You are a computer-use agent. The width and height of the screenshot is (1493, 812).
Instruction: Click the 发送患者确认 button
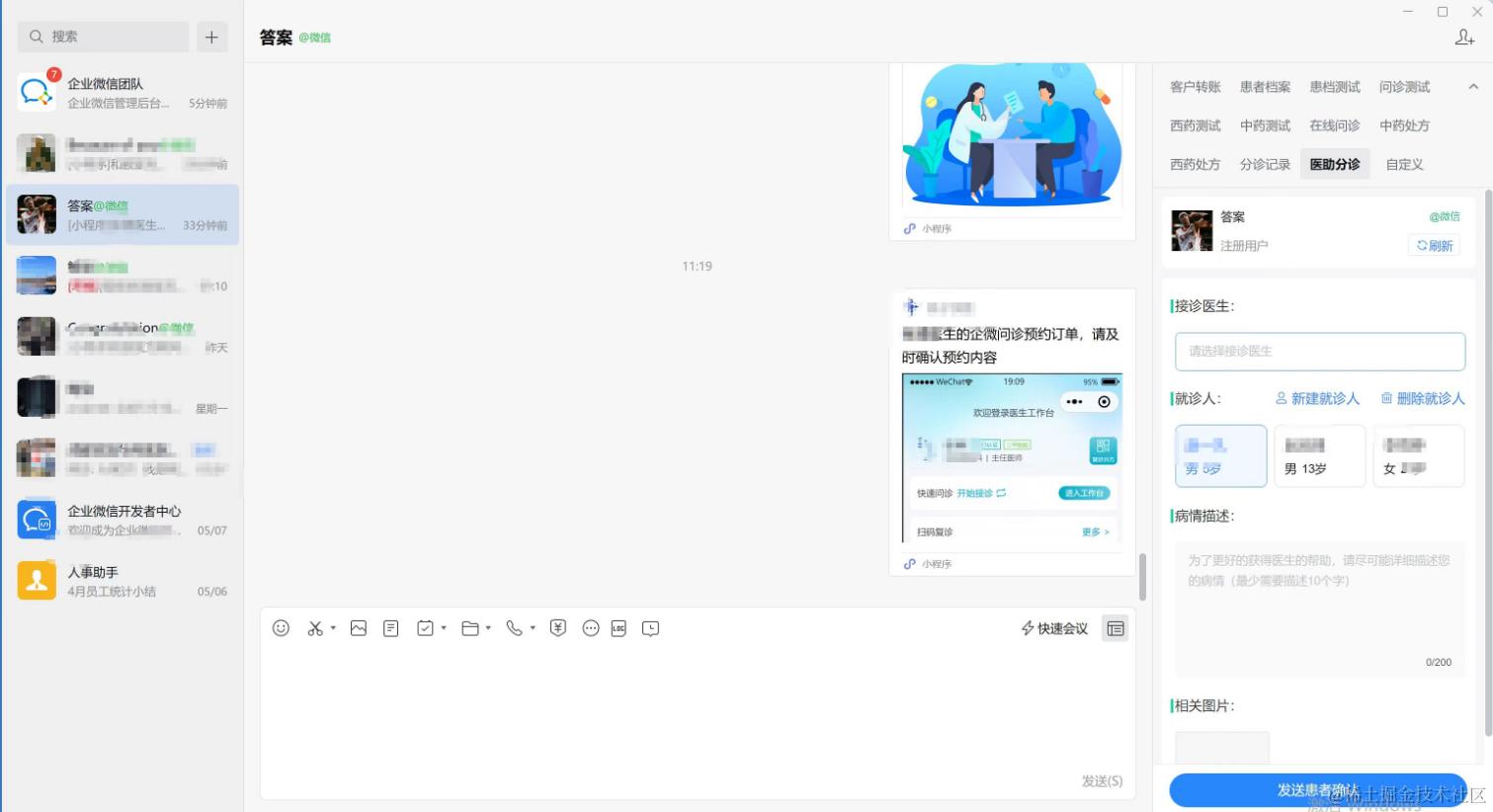(x=1318, y=789)
